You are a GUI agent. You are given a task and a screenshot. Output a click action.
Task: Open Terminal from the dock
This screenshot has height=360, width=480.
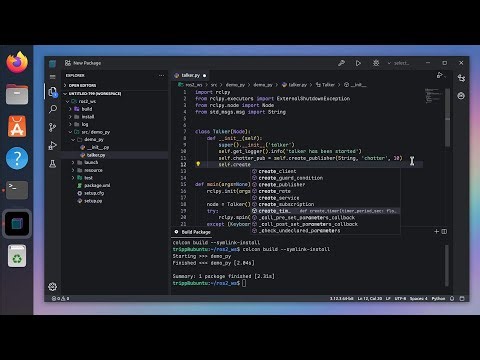tap(17, 190)
